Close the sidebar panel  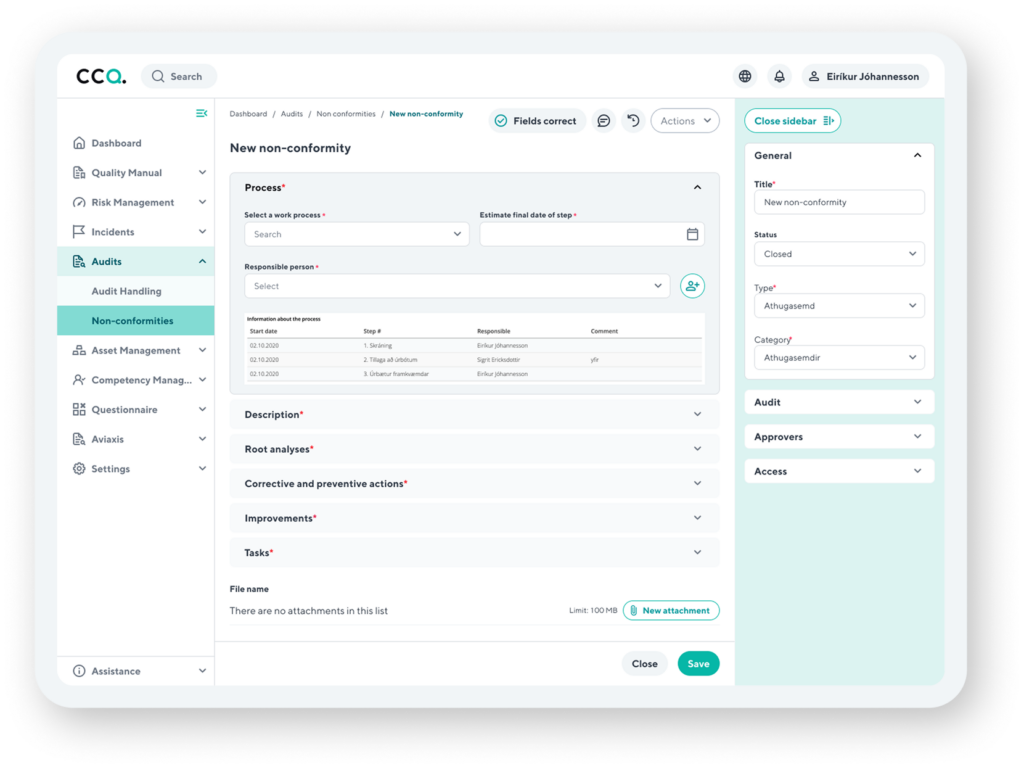click(792, 121)
